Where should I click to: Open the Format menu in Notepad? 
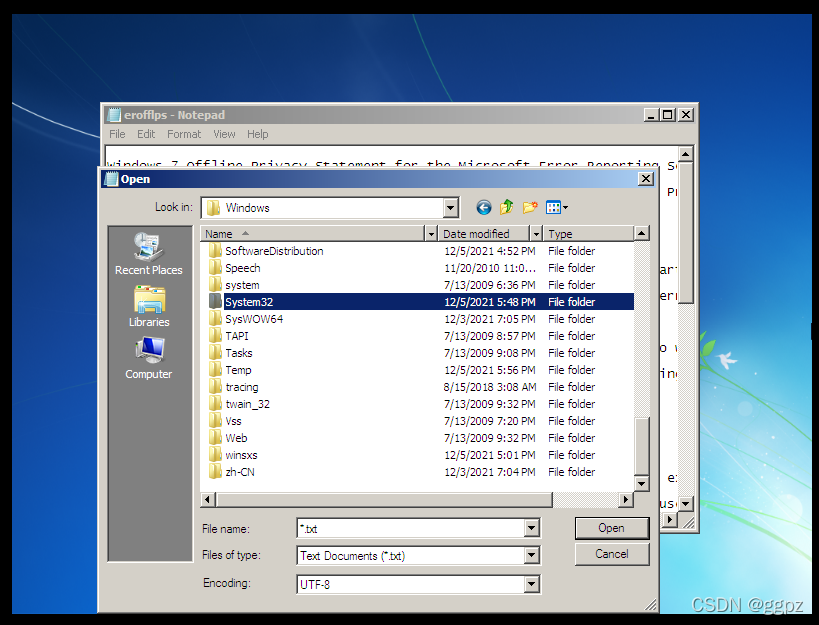pyautogui.click(x=184, y=134)
